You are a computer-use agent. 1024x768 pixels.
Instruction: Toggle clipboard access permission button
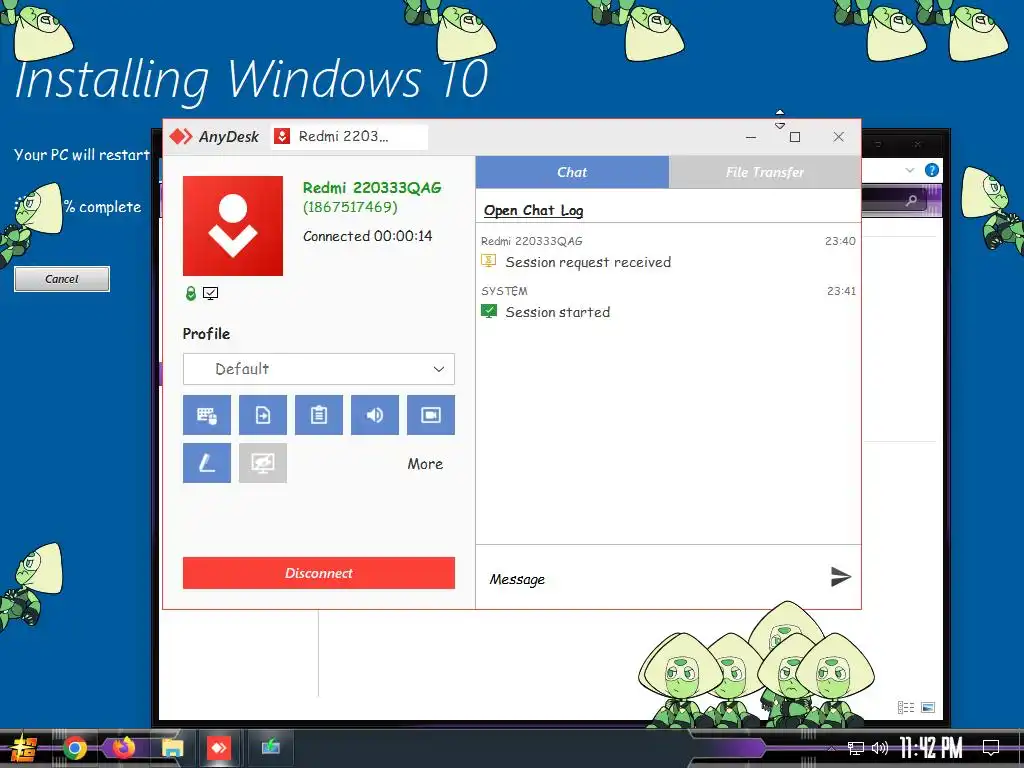(319, 415)
